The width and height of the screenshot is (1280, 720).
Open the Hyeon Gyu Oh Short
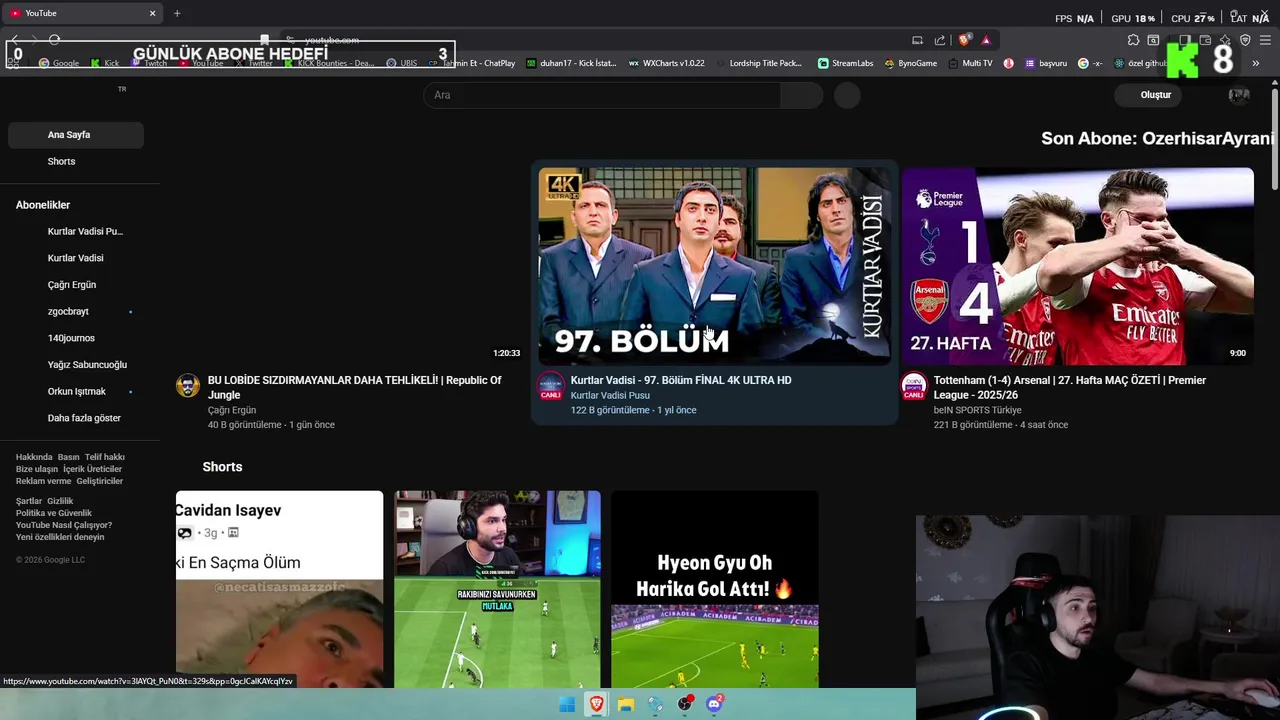click(715, 589)
